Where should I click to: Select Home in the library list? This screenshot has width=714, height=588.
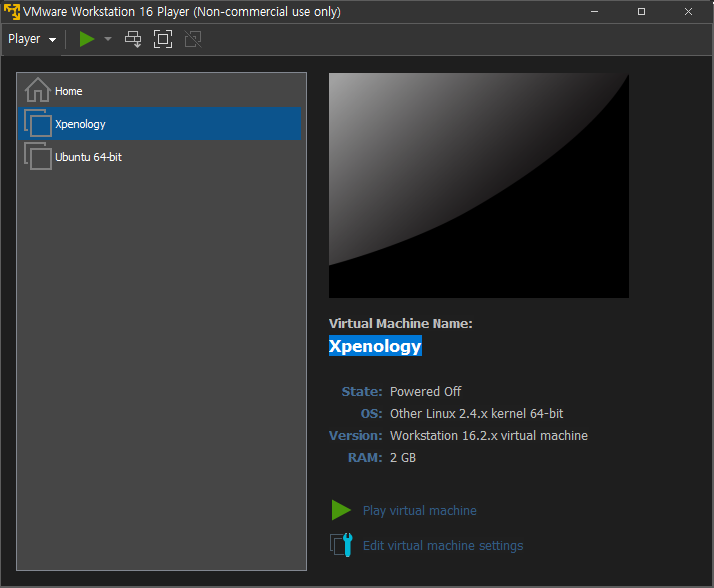tap(159, 91)
